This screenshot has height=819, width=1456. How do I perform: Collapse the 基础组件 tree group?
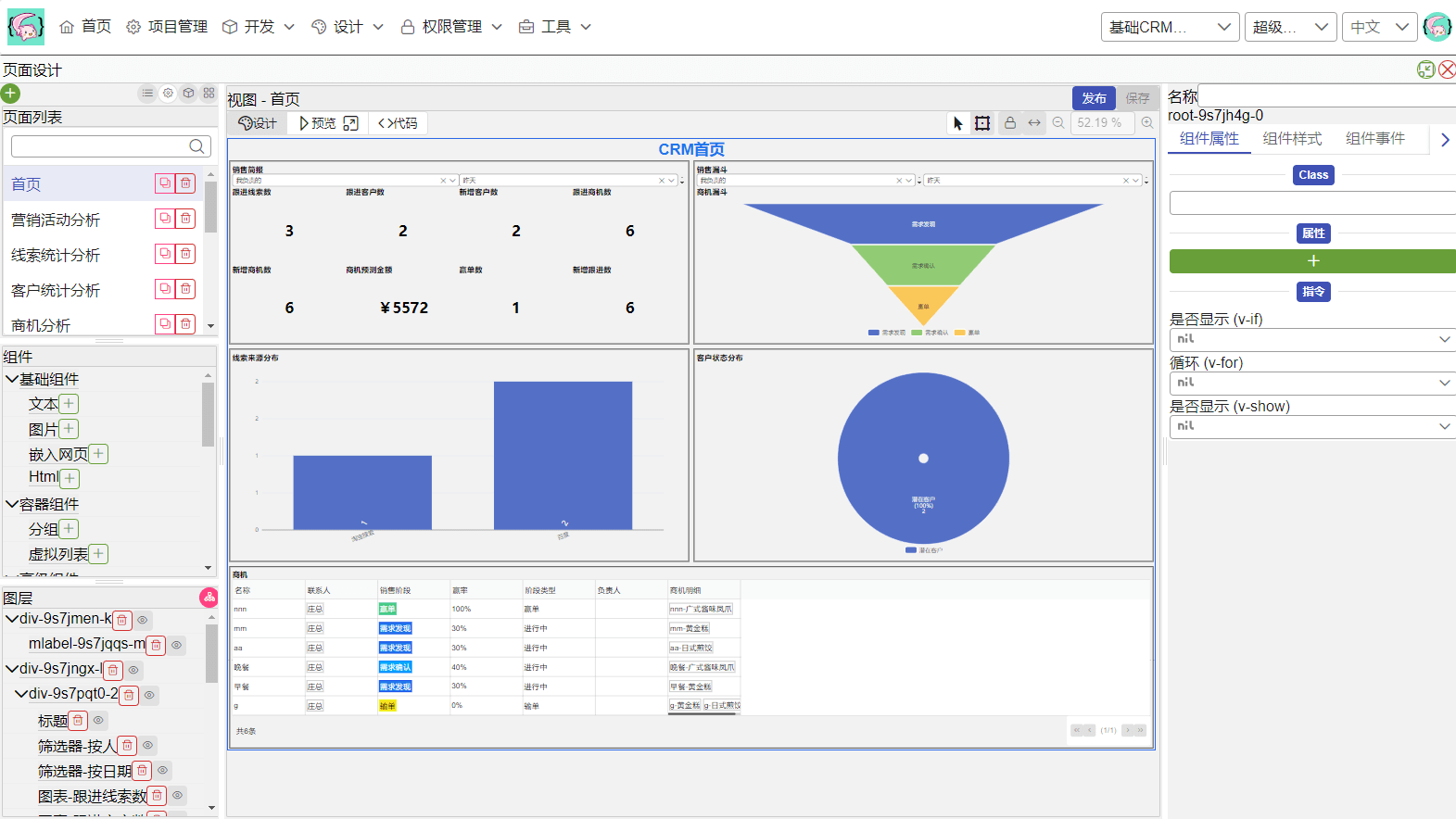click(12, 379)
